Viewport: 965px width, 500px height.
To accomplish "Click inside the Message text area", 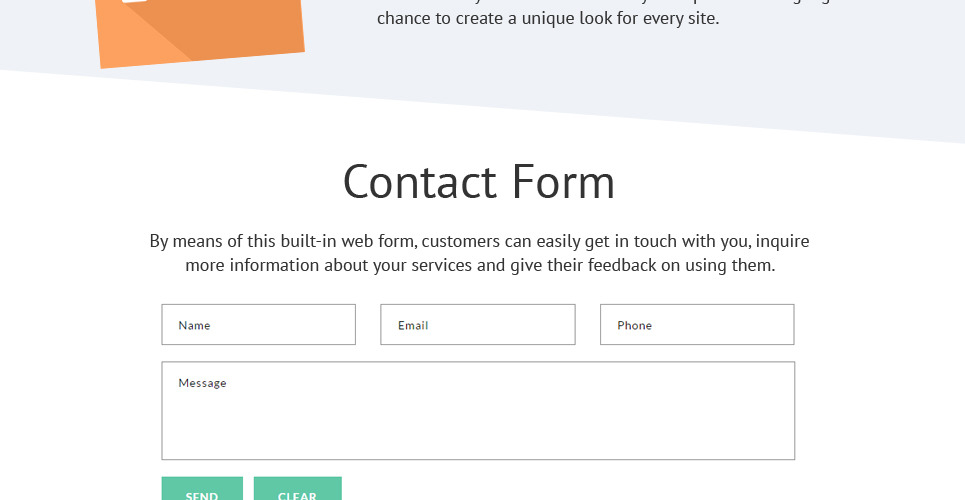I will pos(478,420).
